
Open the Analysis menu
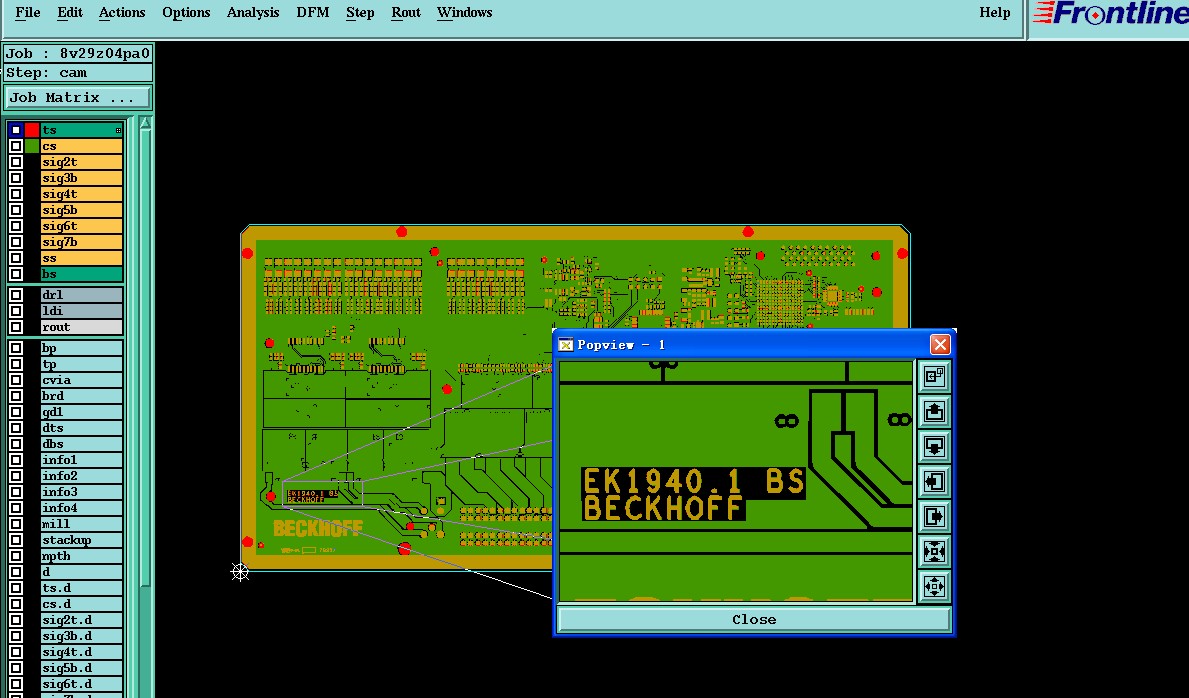point(253,12)
